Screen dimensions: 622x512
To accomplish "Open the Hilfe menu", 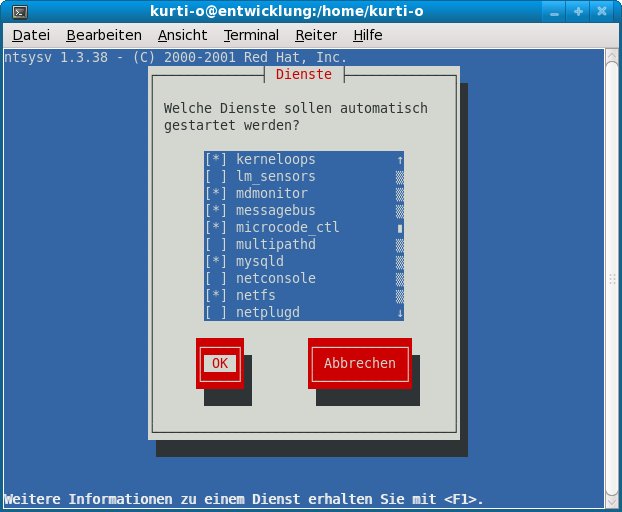I will [367, 35].
